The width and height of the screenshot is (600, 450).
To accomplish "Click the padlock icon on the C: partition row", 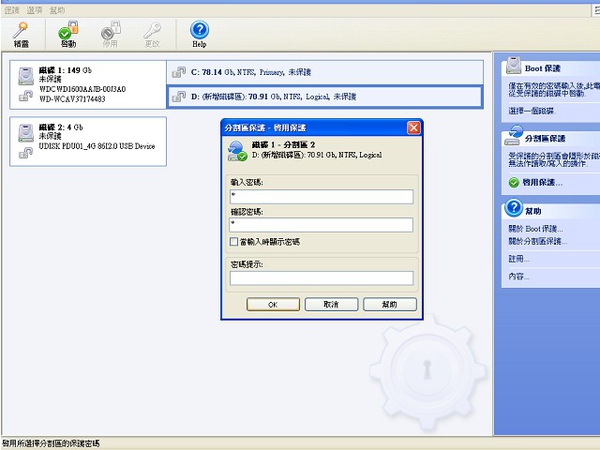I will point(179,72).
